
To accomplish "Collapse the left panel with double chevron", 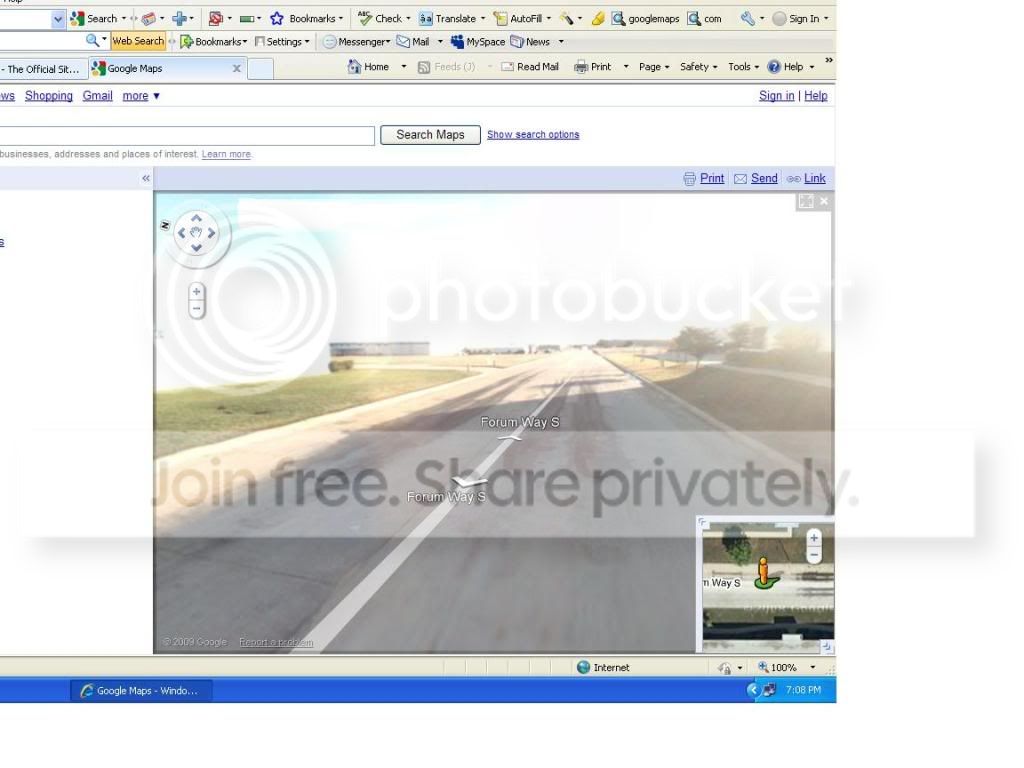I will (146, 178).
